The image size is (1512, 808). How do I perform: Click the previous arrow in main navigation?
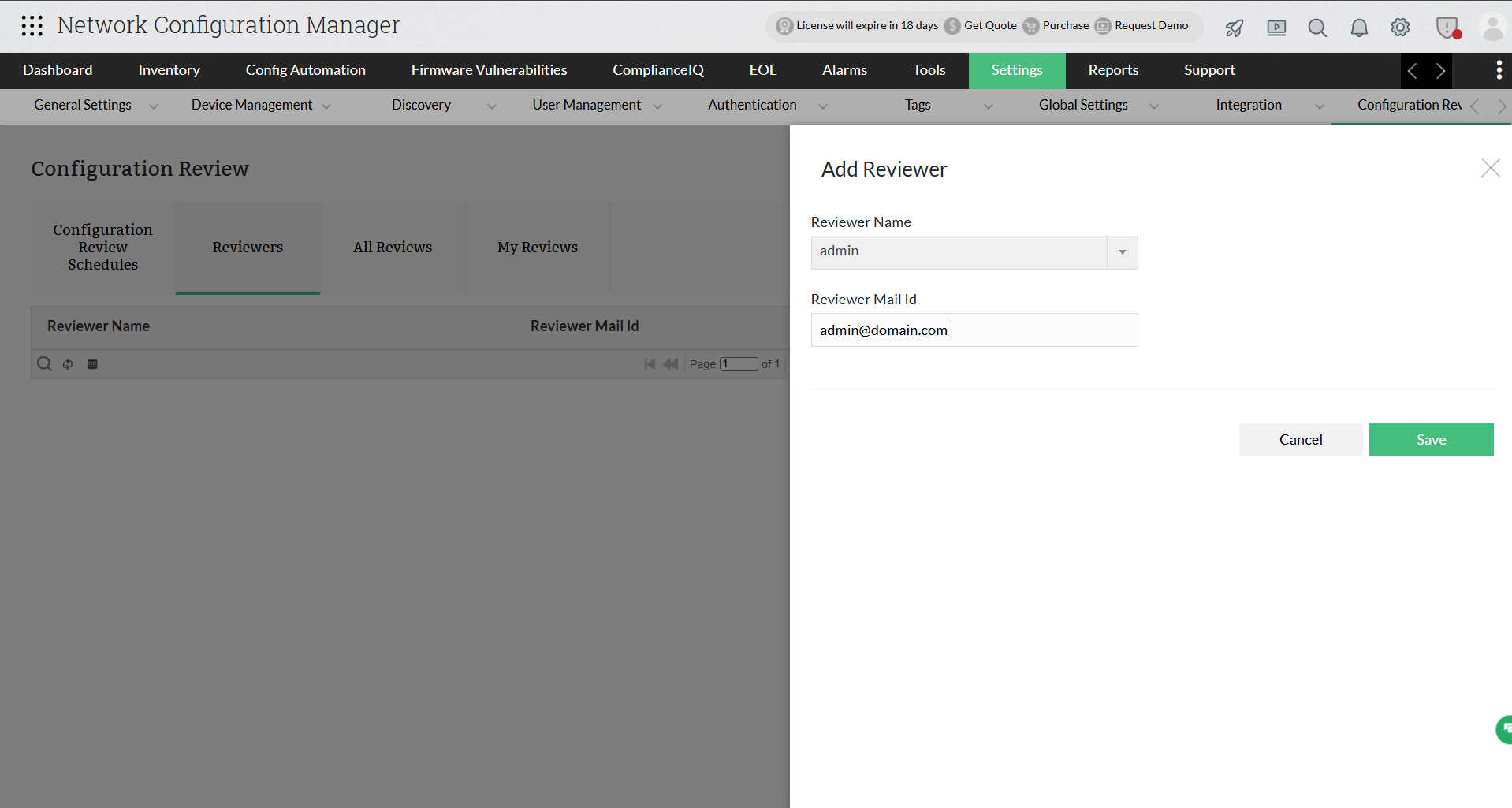1413,71
